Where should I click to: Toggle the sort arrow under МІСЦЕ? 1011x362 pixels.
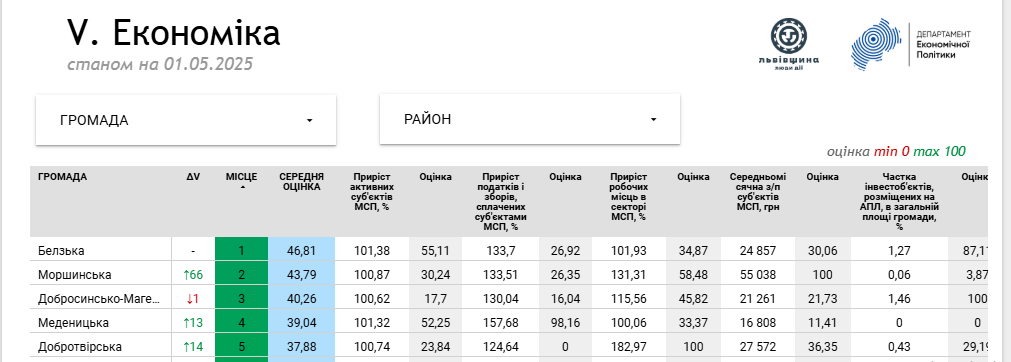tap(242, 186)
